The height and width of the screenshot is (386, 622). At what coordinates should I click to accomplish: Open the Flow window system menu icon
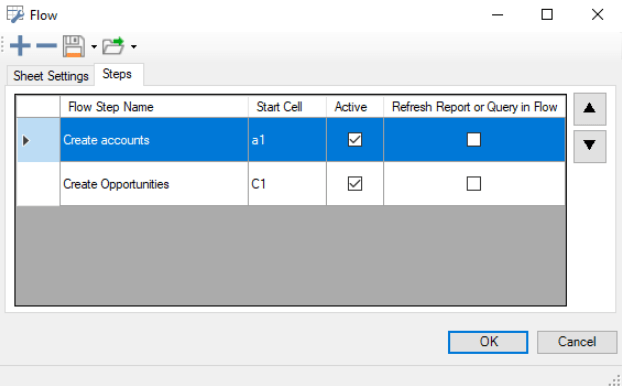pos(15,15)
